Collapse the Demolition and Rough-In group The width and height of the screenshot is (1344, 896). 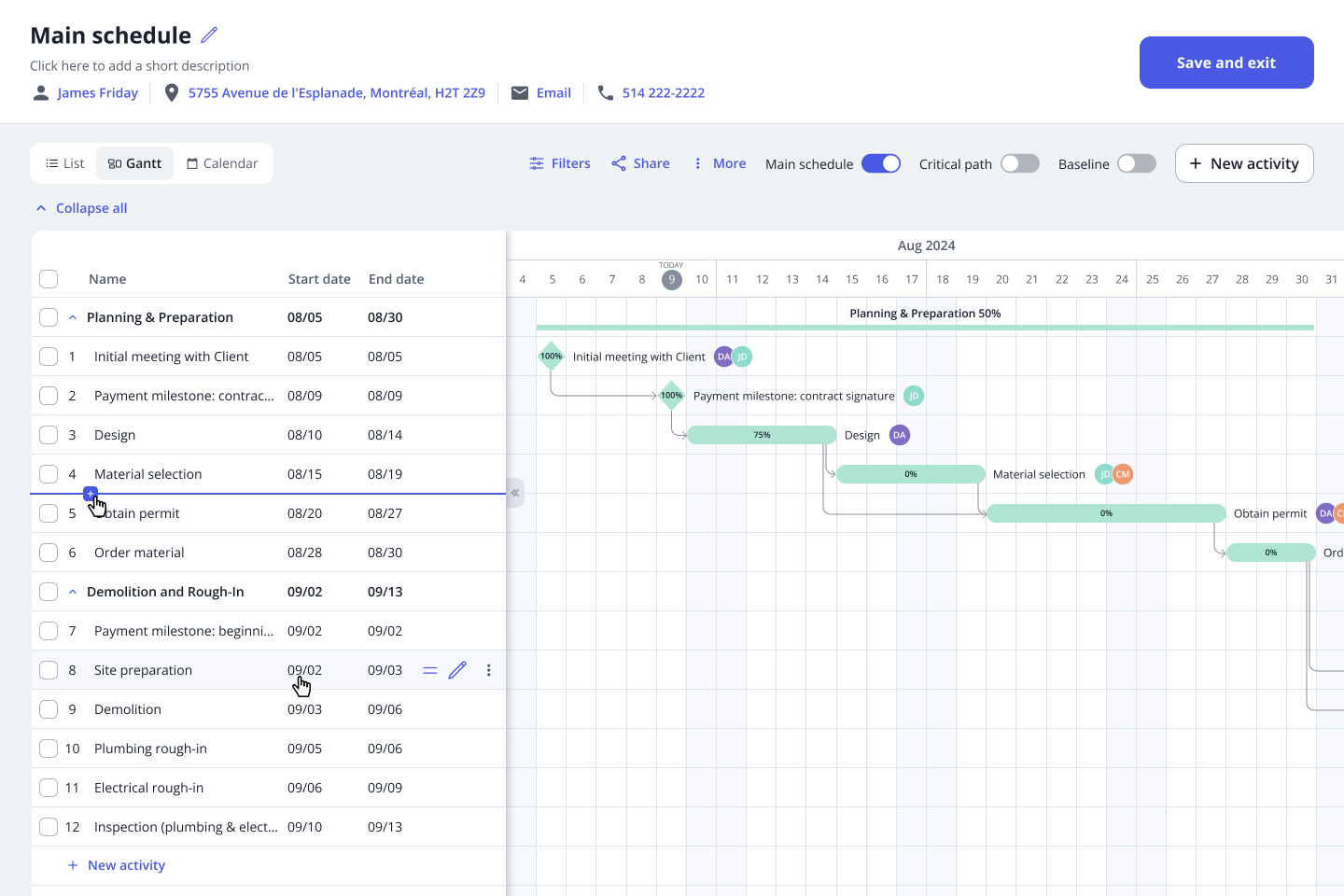click(73, 592)
